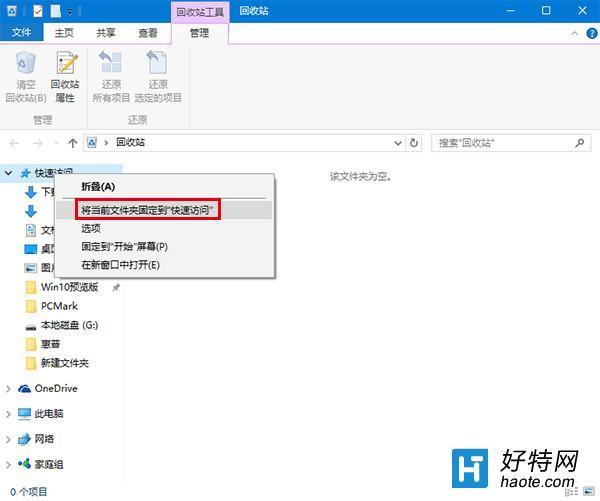Screen dimensions: 600x501
Task: Switch to the 主页 ribbon tab
Action: tap(64, 33)
